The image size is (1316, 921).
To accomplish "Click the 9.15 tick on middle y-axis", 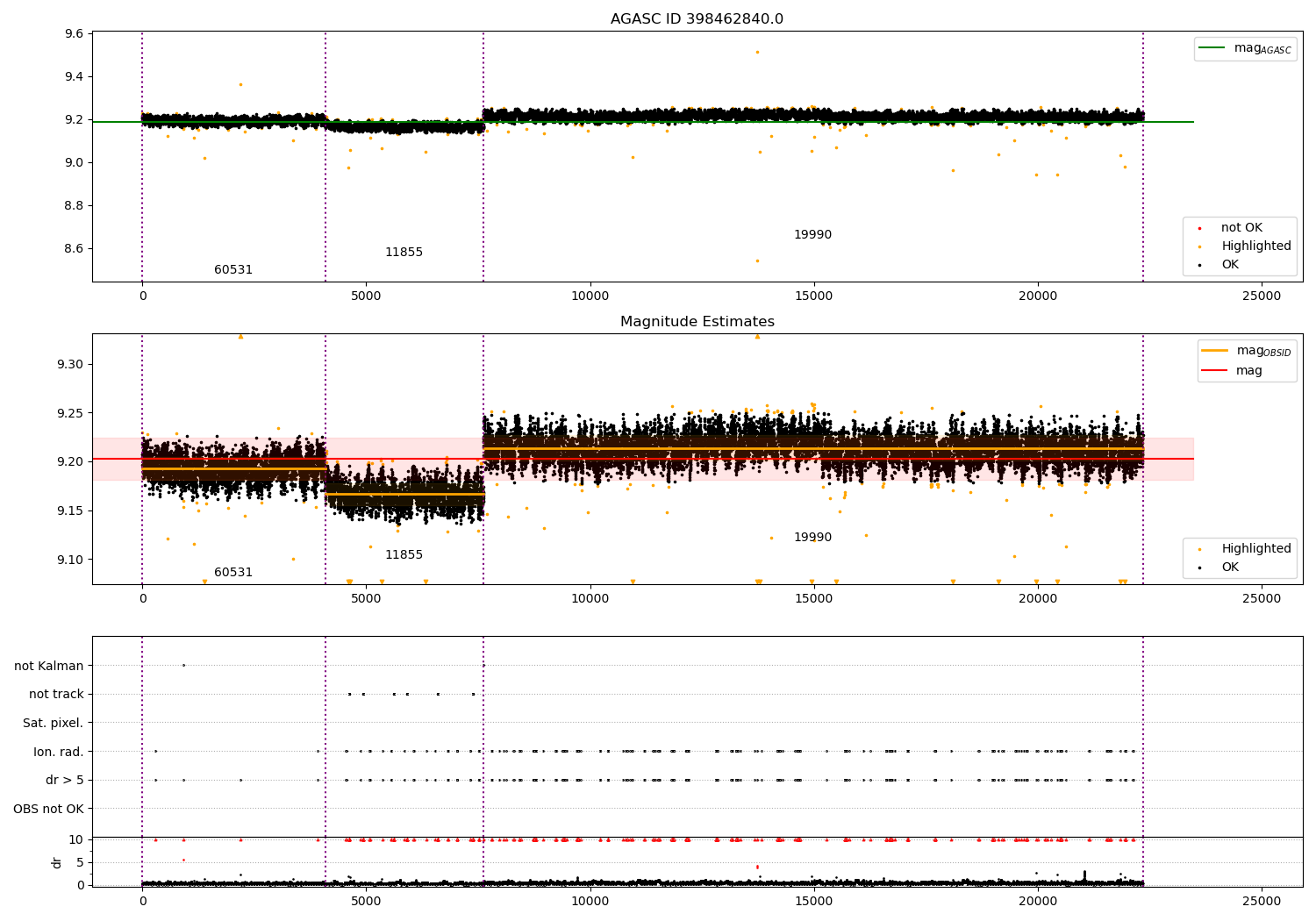I will (70, 511).
